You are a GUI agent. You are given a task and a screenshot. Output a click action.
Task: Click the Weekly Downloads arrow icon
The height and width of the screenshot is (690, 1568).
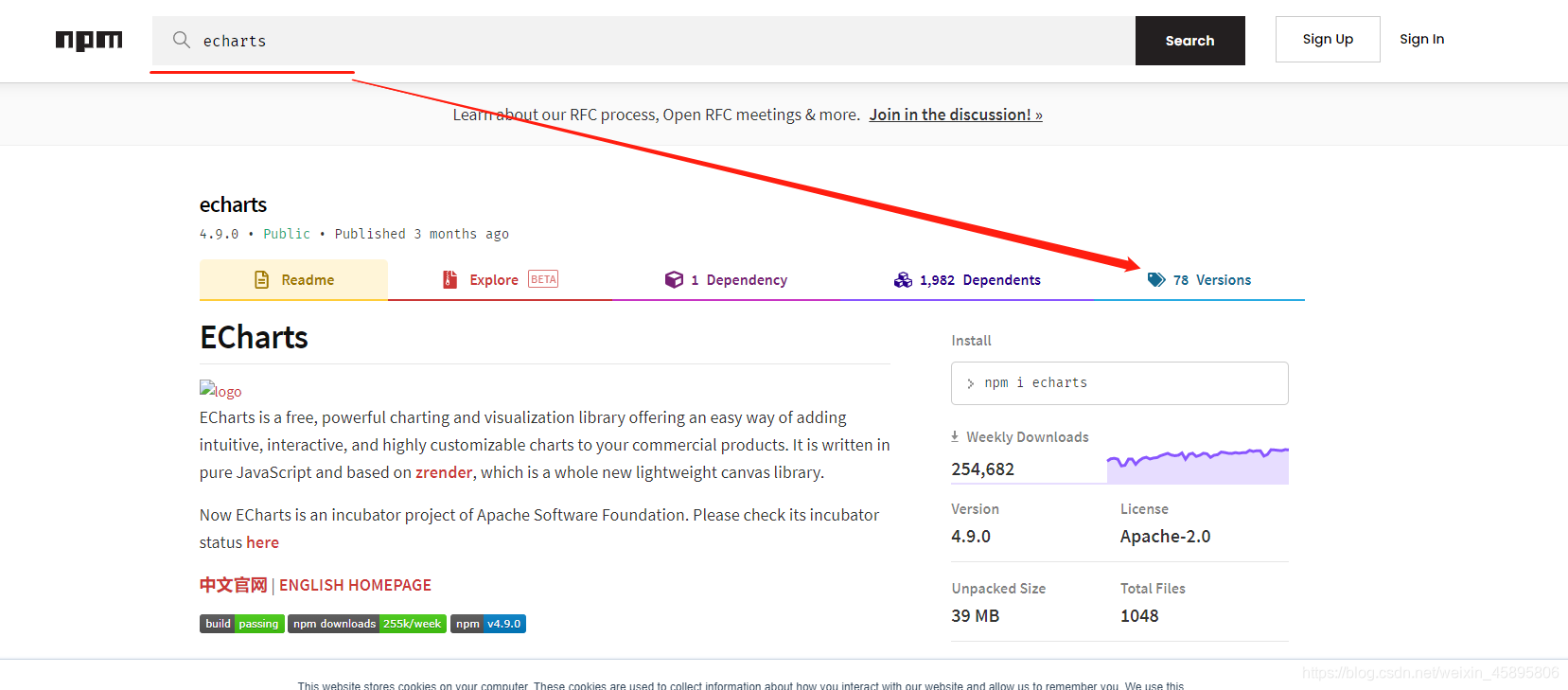[x=955, y=436]
